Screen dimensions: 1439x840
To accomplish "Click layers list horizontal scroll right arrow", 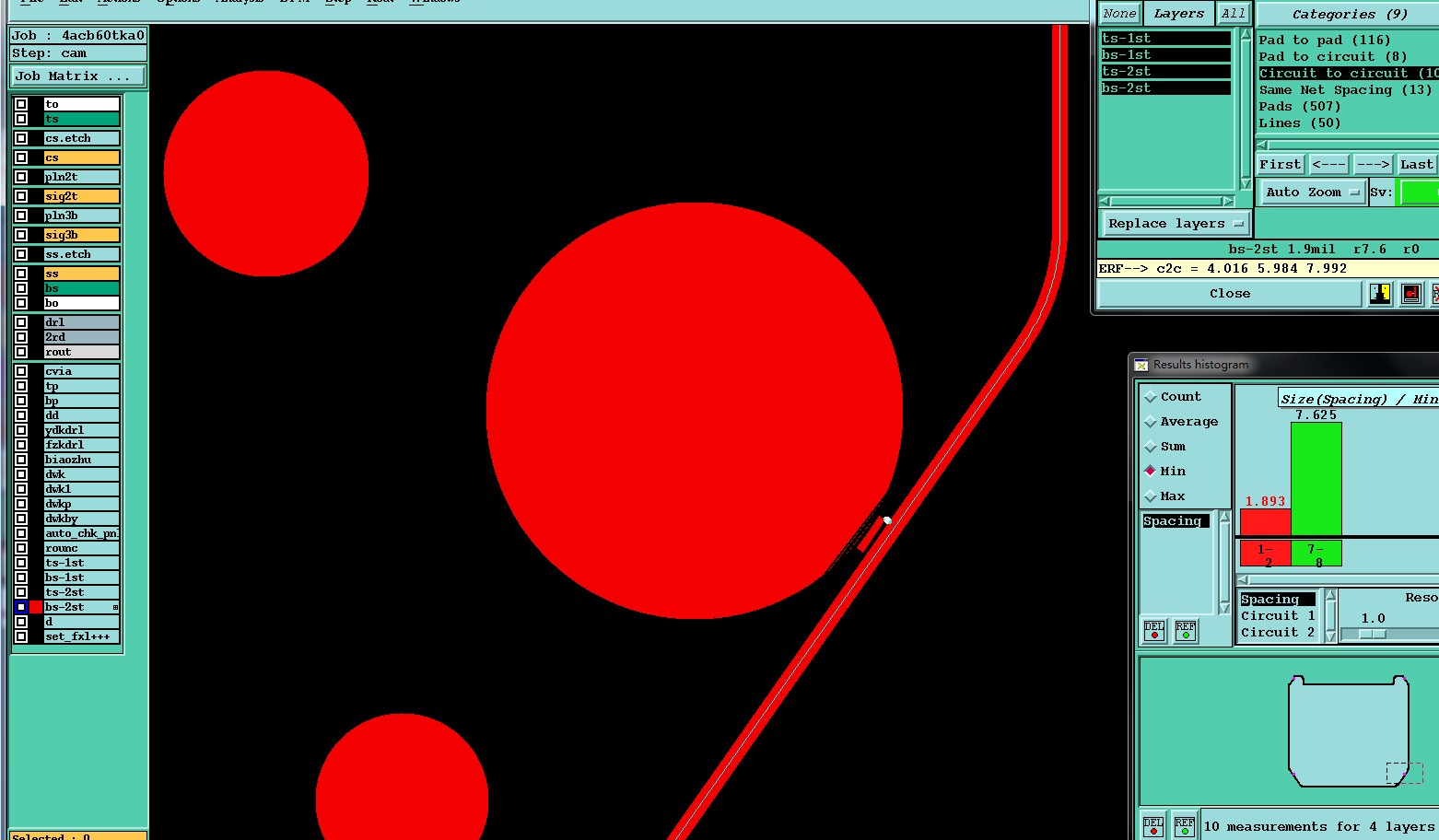I will coord(1227,201).
